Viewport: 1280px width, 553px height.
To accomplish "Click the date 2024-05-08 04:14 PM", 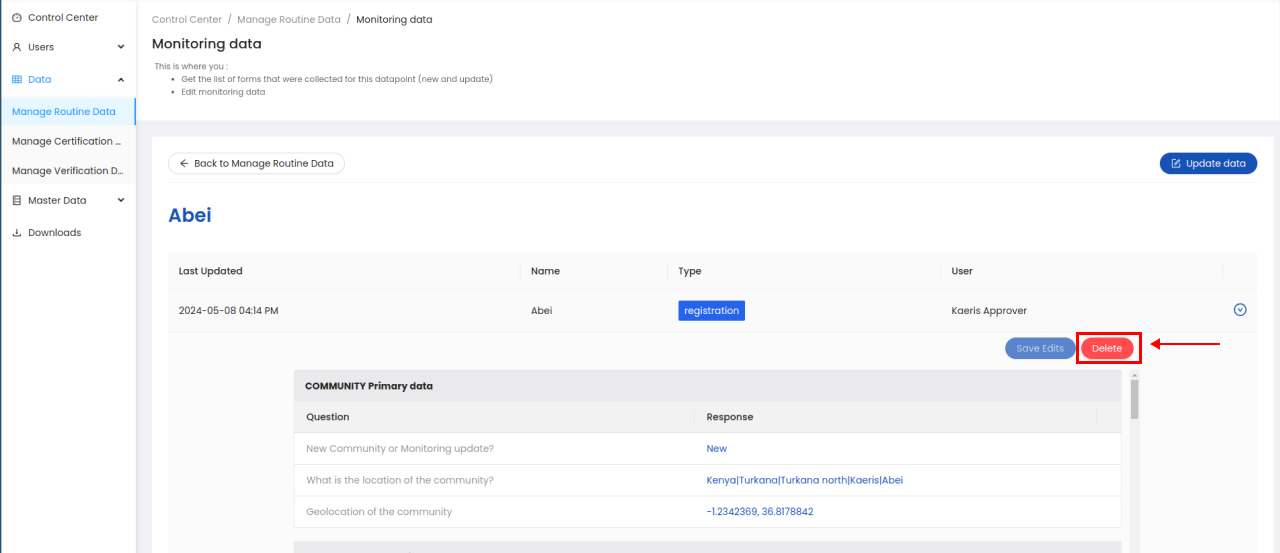I will [x=228, y=311].
